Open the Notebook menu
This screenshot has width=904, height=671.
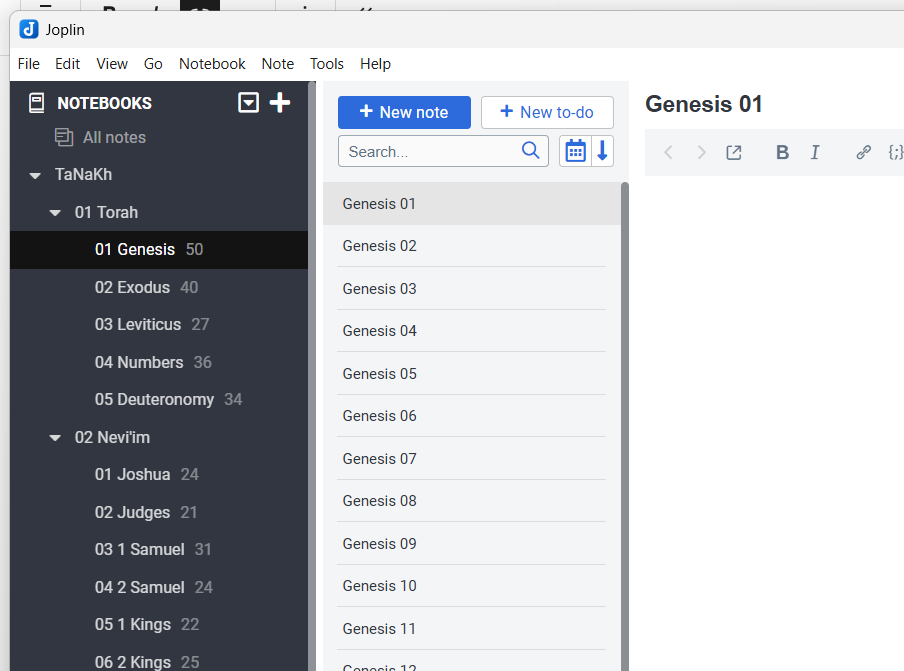point(212,64)
